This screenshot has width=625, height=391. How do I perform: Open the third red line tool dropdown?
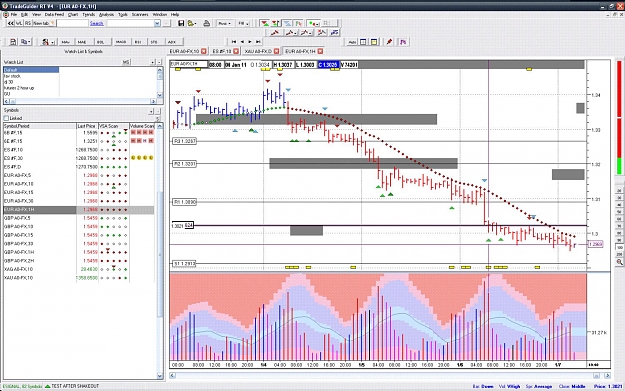tap(306, 33)
